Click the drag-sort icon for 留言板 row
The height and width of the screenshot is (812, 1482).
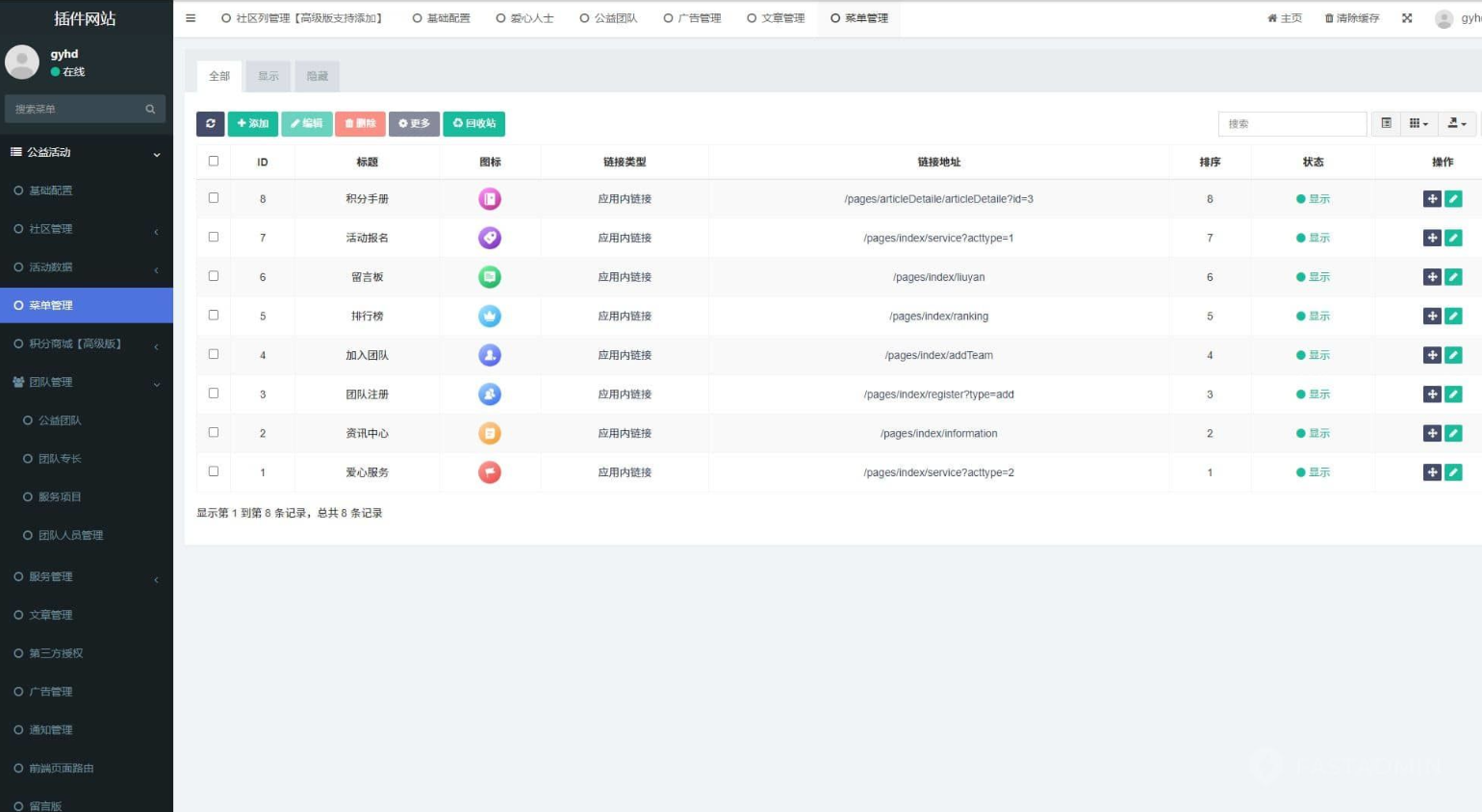tap(1432, 277)
